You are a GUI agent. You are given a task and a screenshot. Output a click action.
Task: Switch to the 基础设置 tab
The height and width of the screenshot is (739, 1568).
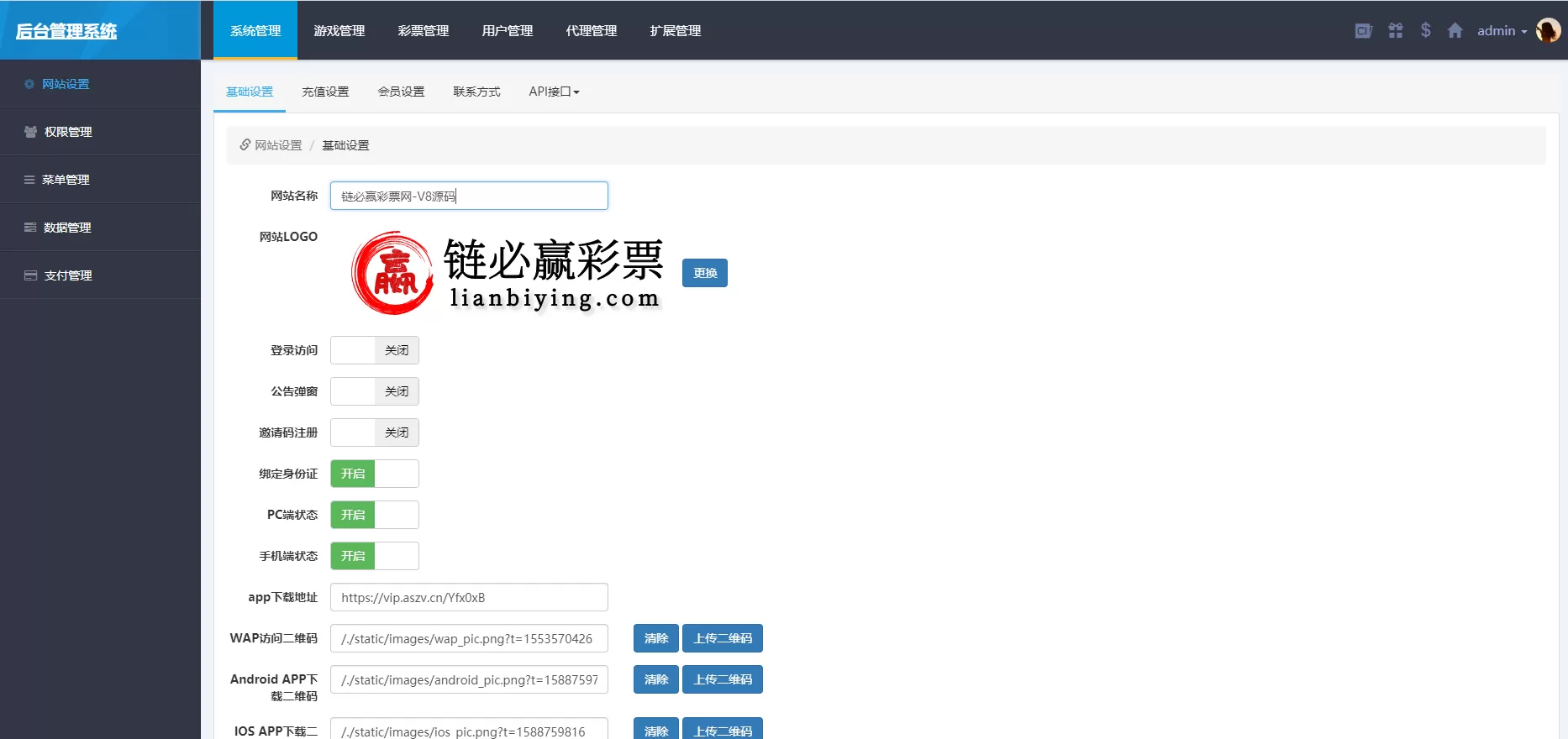pos(250,92)
